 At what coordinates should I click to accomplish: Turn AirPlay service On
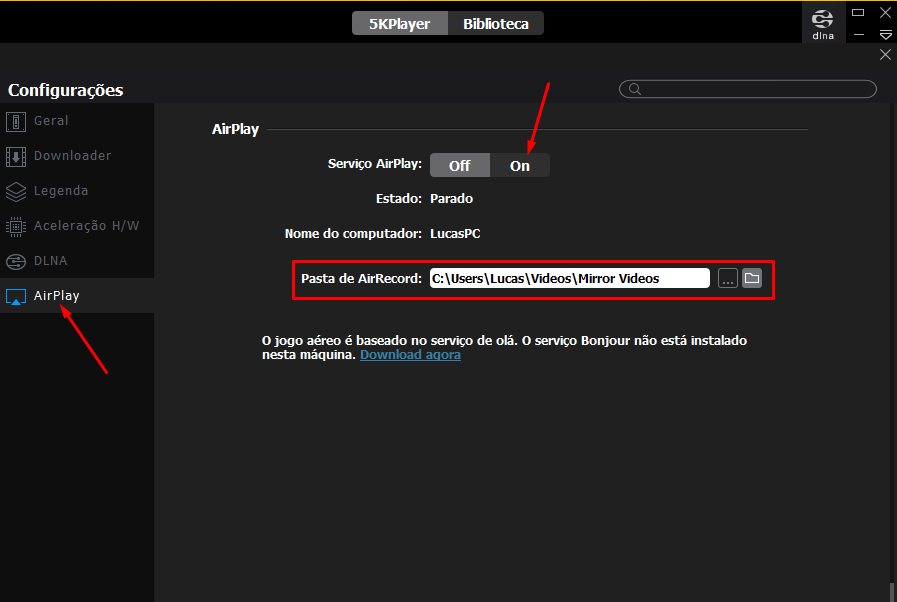520,166
